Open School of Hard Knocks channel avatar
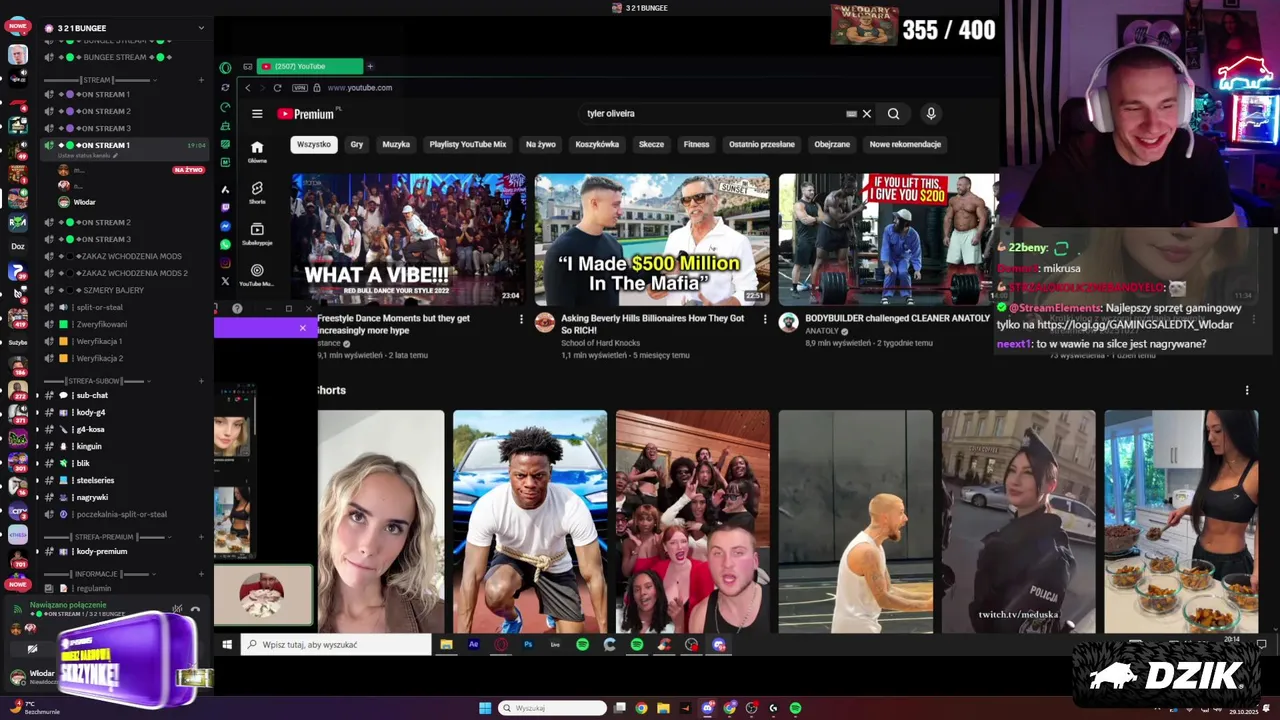Image resolution: width=1280 pixels, height=720 pixels. [x=545, y=322]
